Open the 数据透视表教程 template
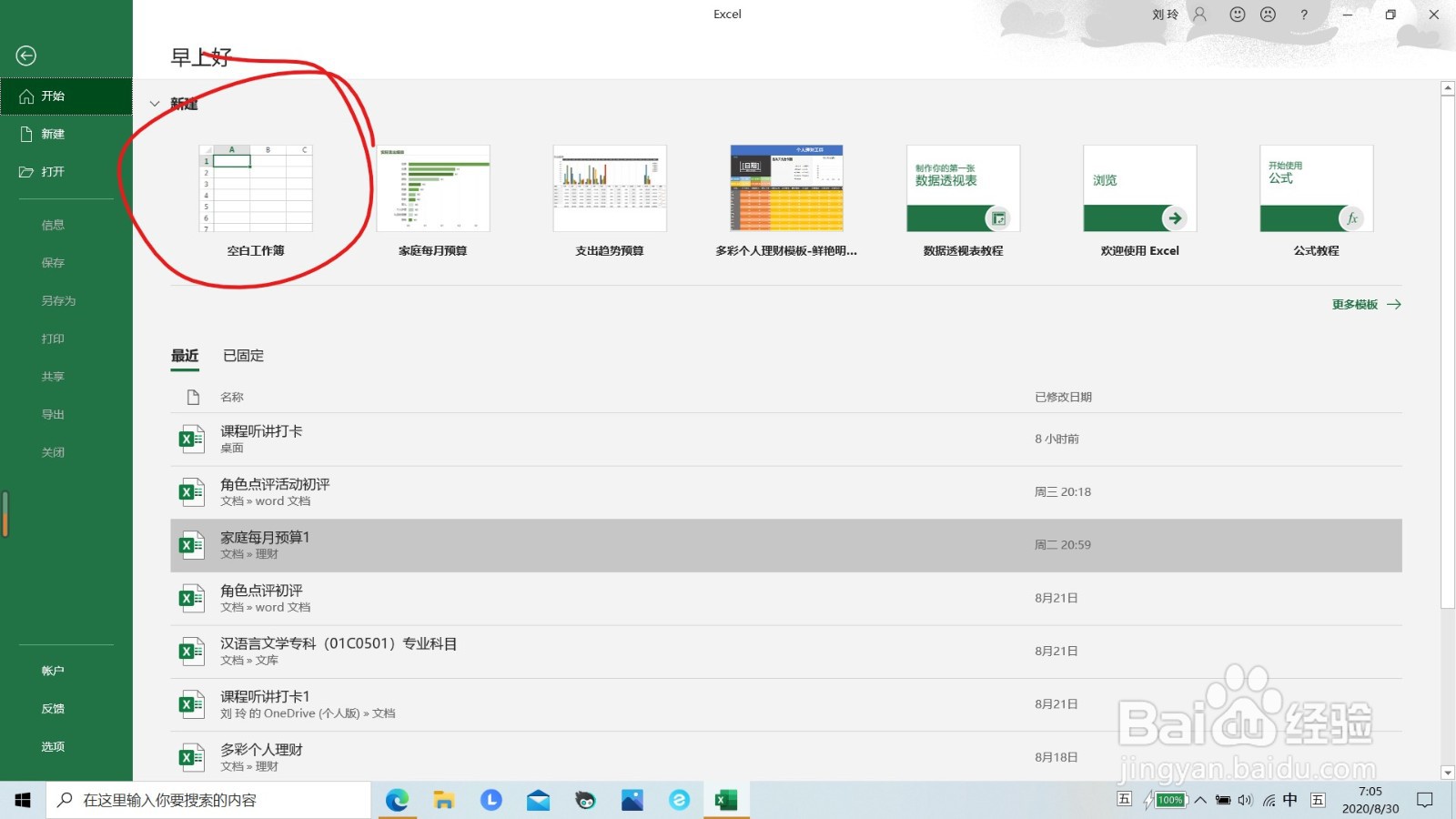1456x819 pixels. tap(963, 201)
